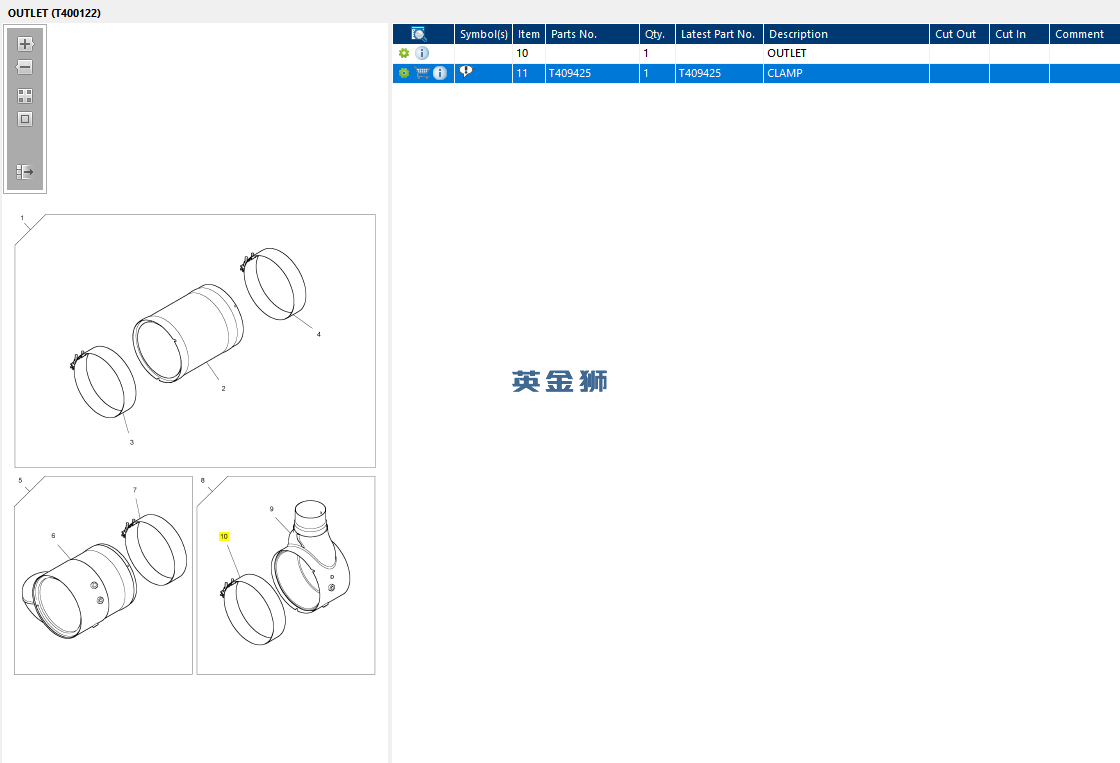Select the OUTLET description cell
The height and width of the screenshot is (763, 1120).
tap(846, 53)
